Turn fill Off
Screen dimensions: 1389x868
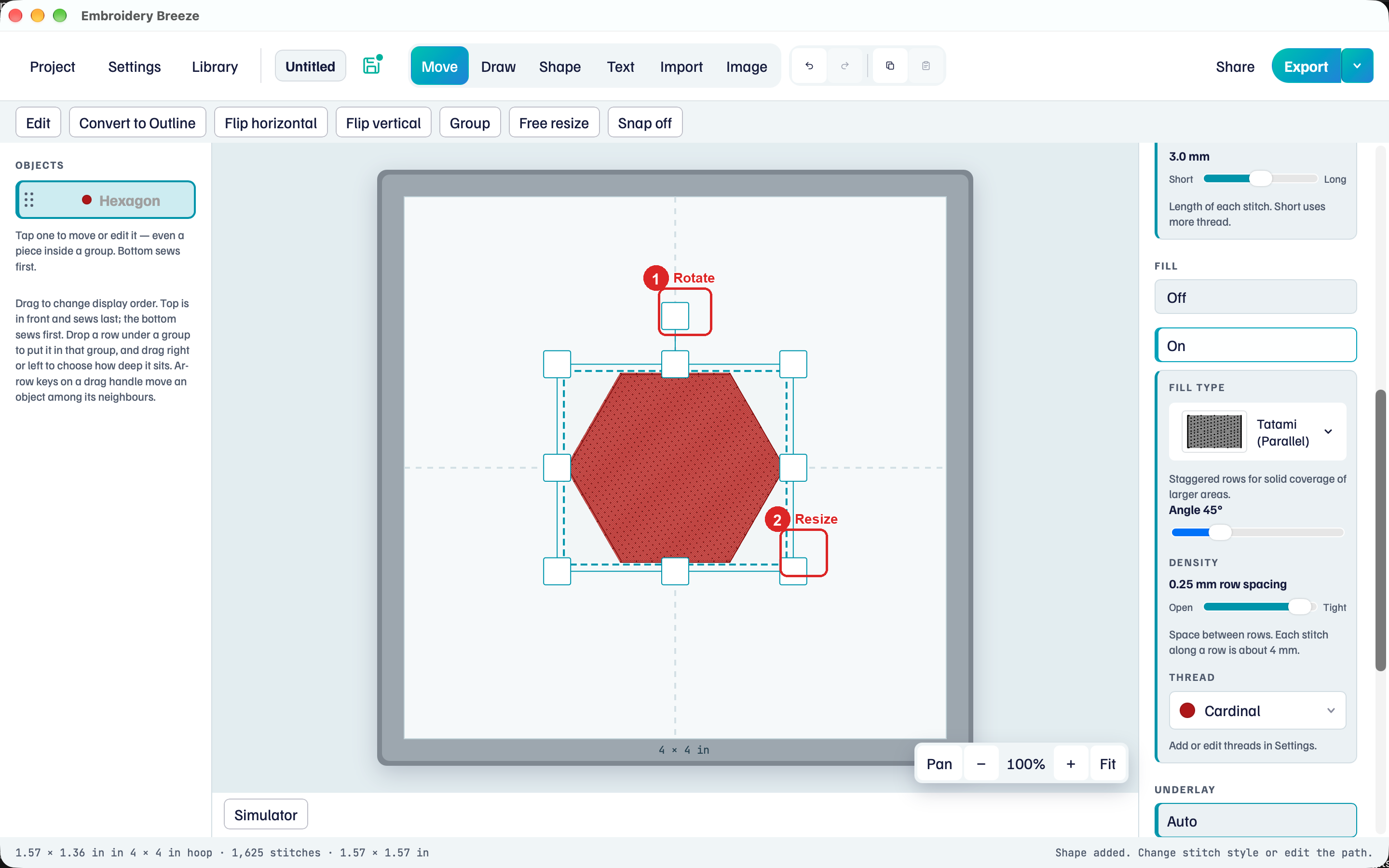tap(1255, 297)
